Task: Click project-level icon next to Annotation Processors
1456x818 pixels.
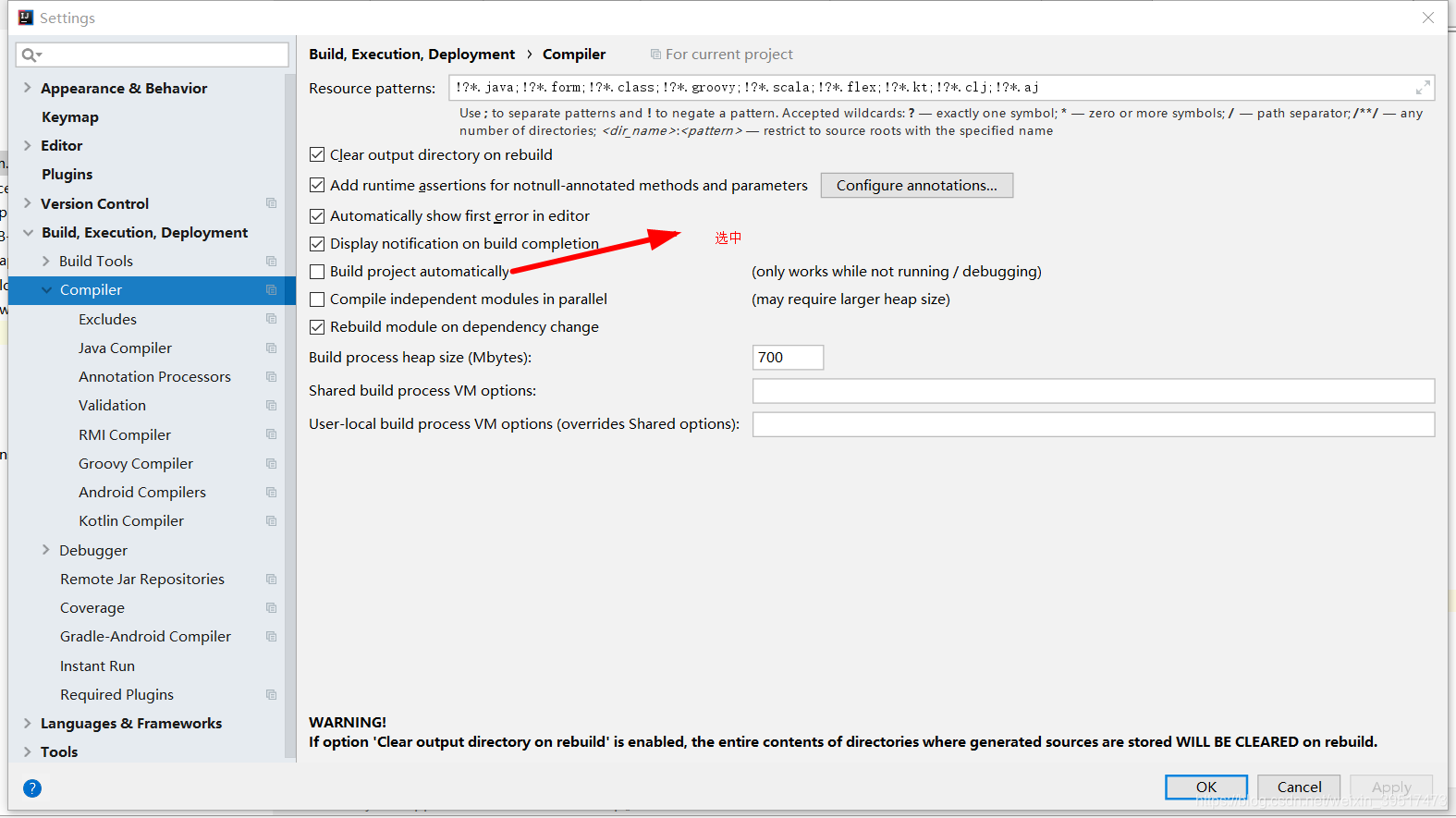Action: point(271,377)
